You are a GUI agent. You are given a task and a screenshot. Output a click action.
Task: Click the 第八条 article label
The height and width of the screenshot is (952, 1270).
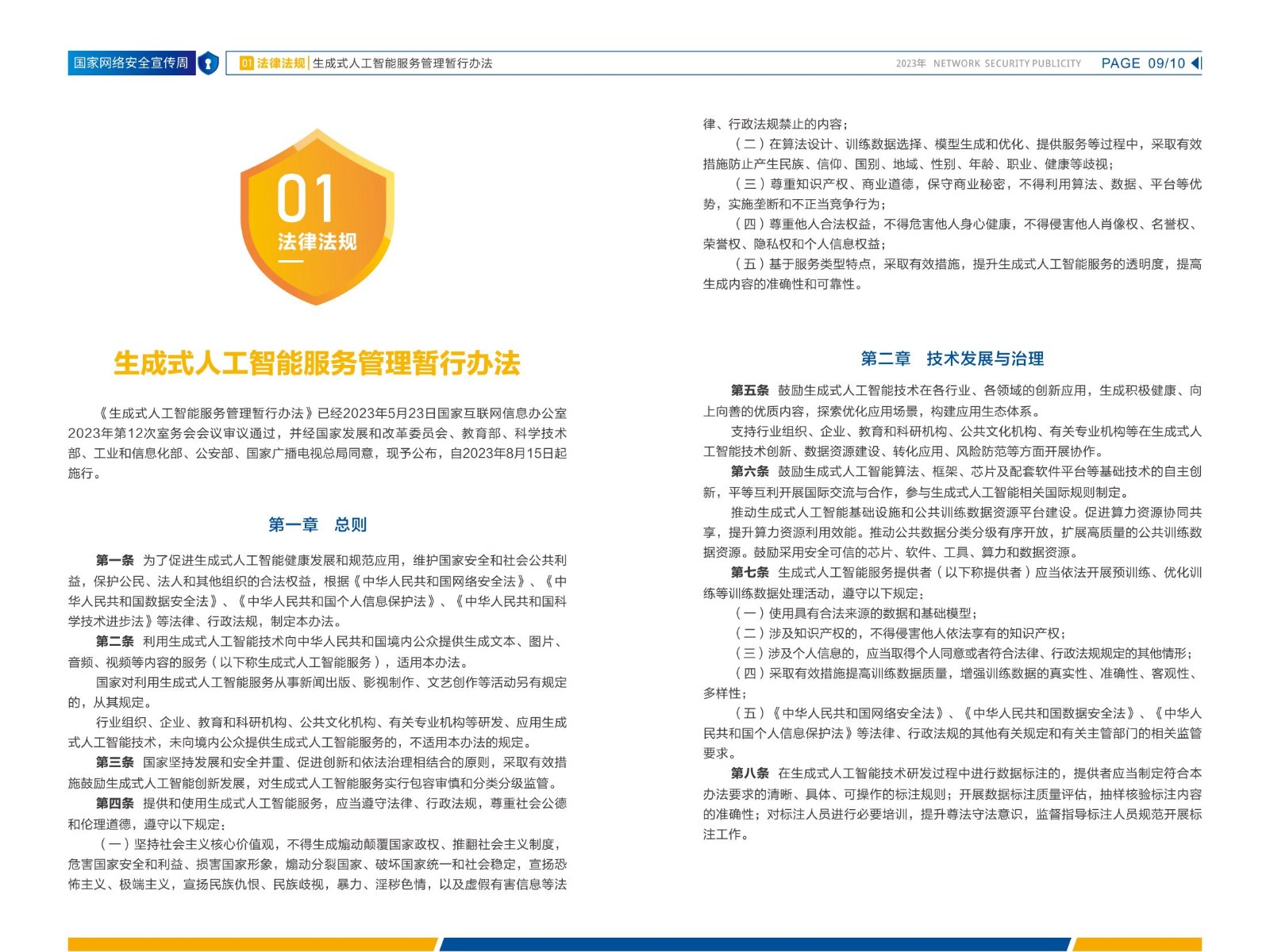tap(750, 773)
